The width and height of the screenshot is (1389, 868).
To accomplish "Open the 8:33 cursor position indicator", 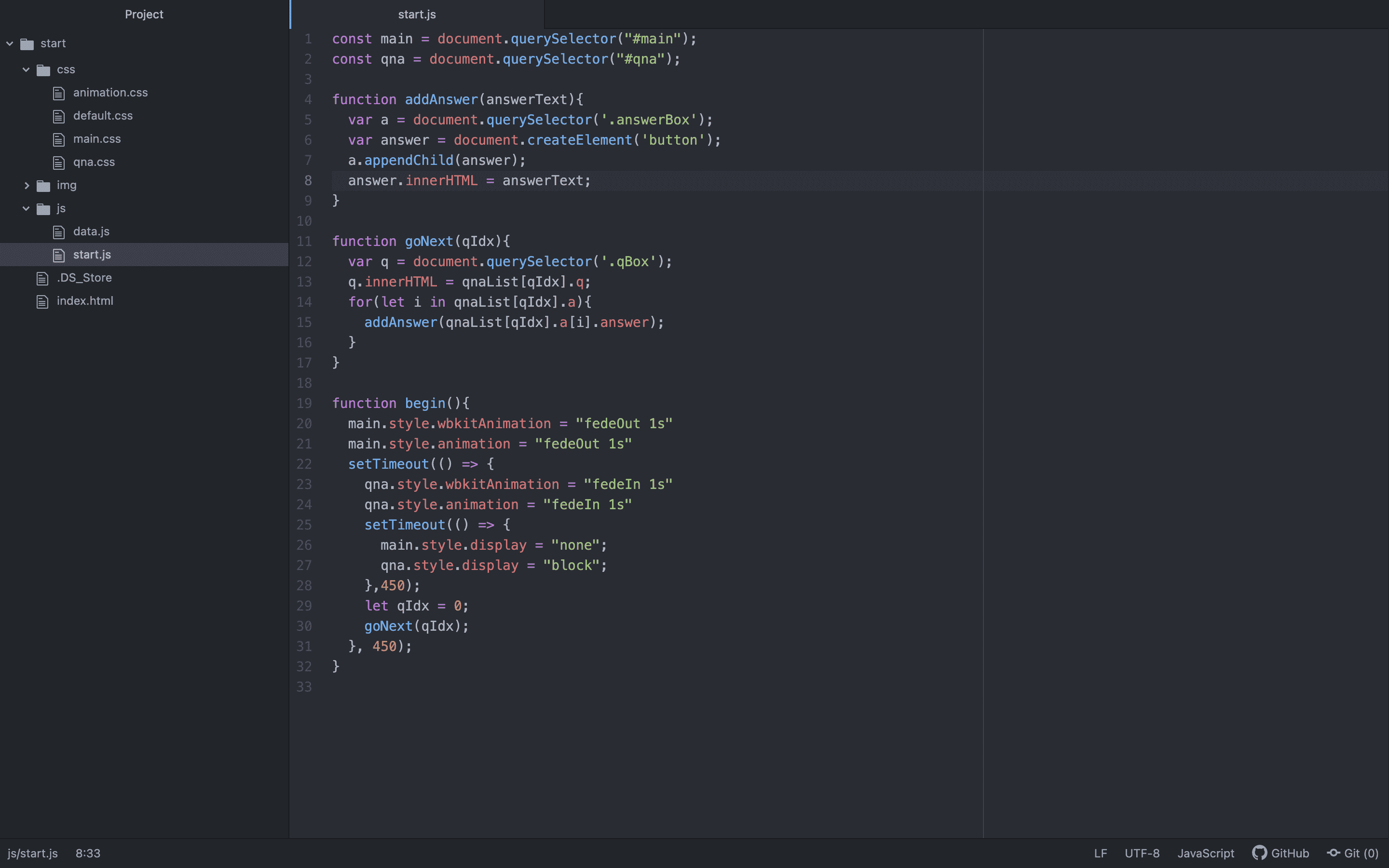I will click(x=88, y=853).
